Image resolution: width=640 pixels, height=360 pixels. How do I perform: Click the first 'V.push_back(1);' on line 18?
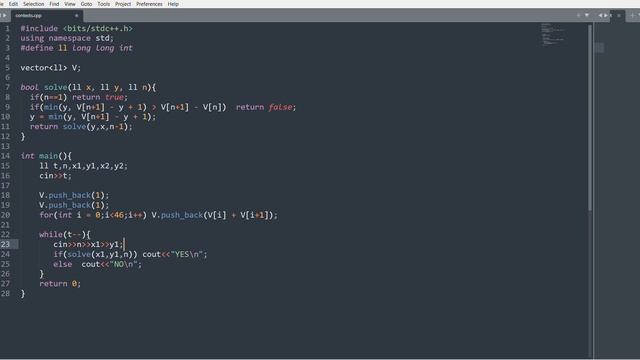74,195
